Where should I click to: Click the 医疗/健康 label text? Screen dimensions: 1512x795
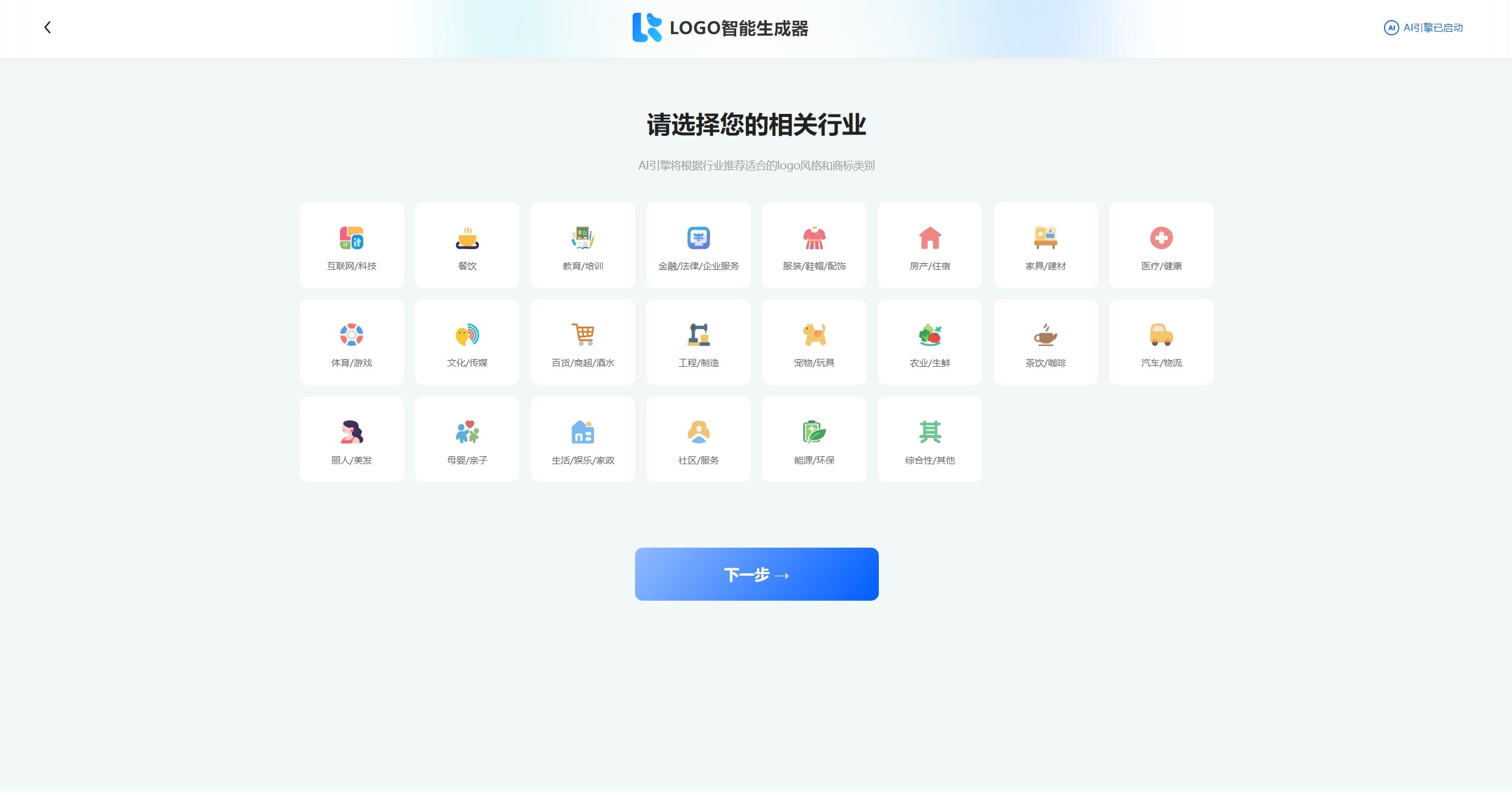(x=1162, y=266)
